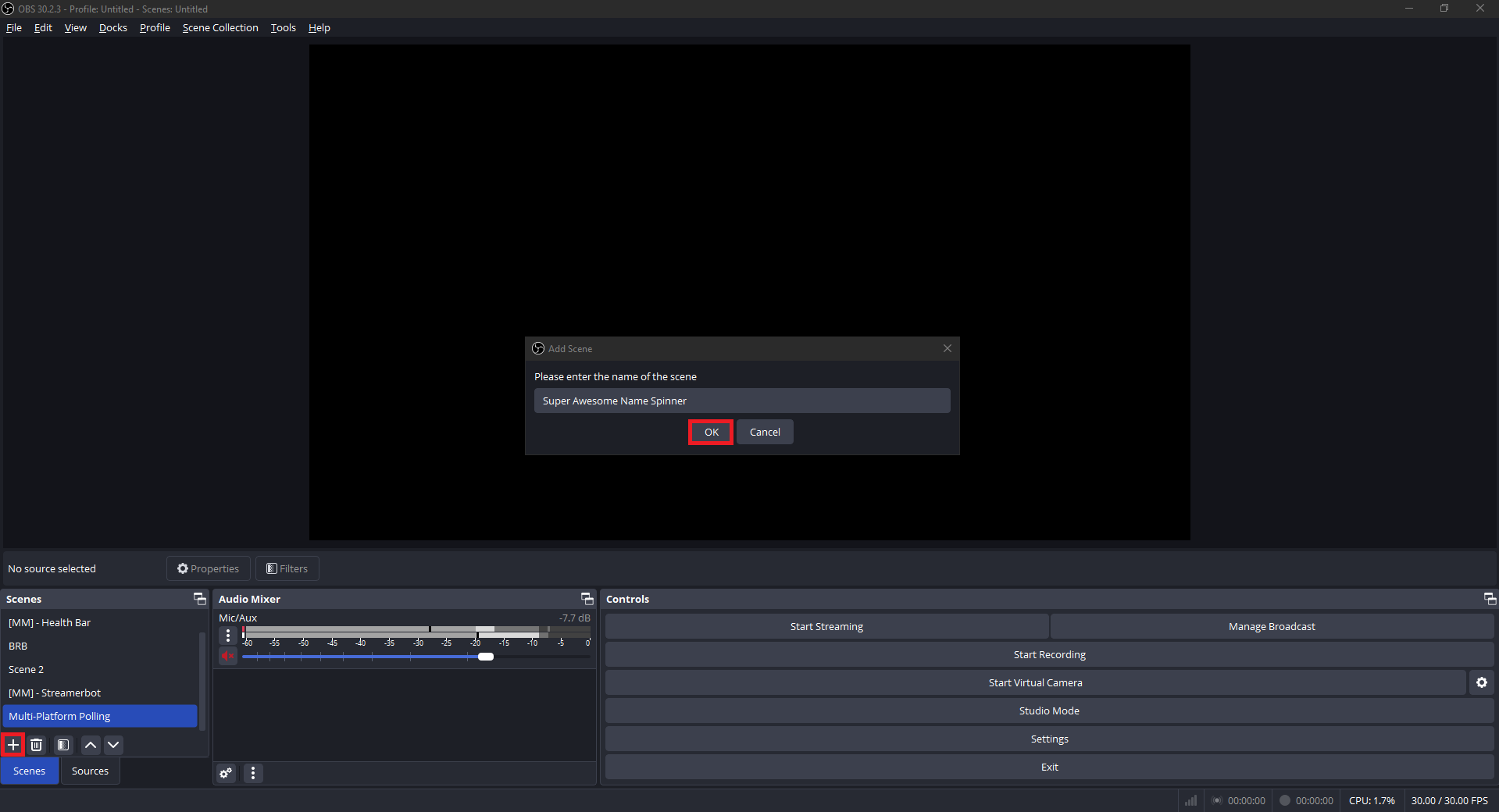Add a new scene with the plus icon
The width and height of the screenshot is (1499, 812).
coord(12,745)
